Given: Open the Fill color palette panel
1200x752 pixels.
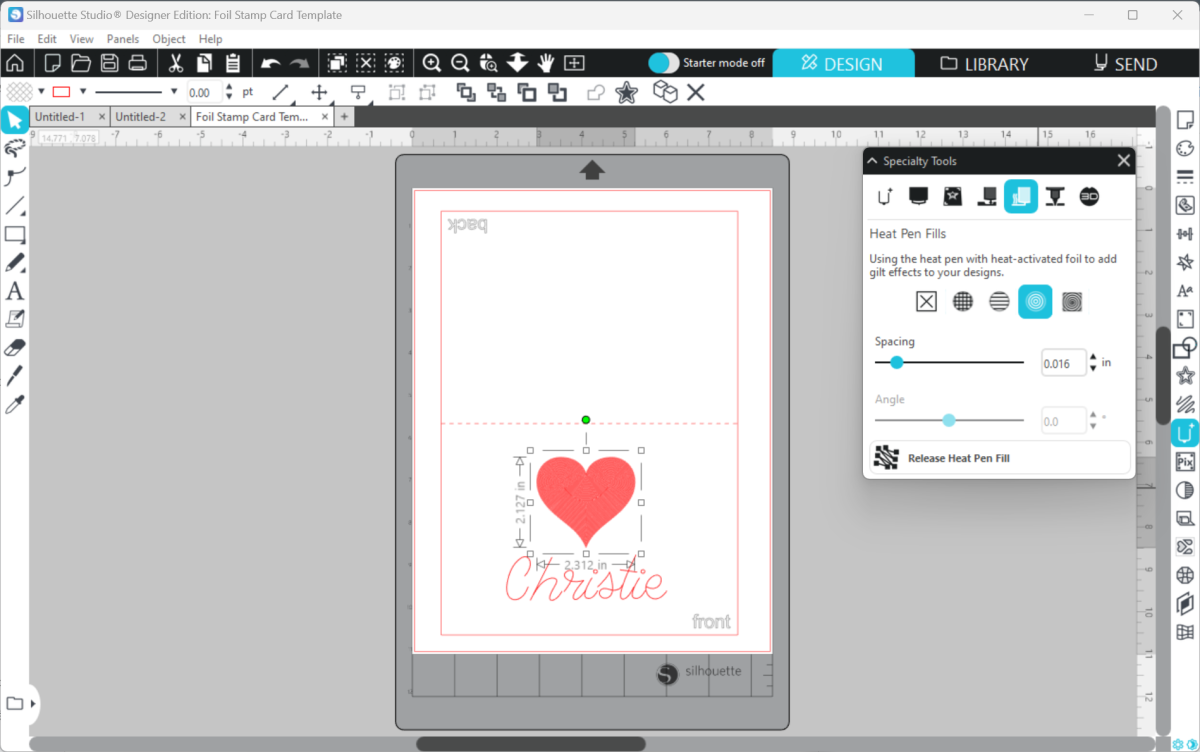Looking at the screenshot, I should pos(1185,149).
